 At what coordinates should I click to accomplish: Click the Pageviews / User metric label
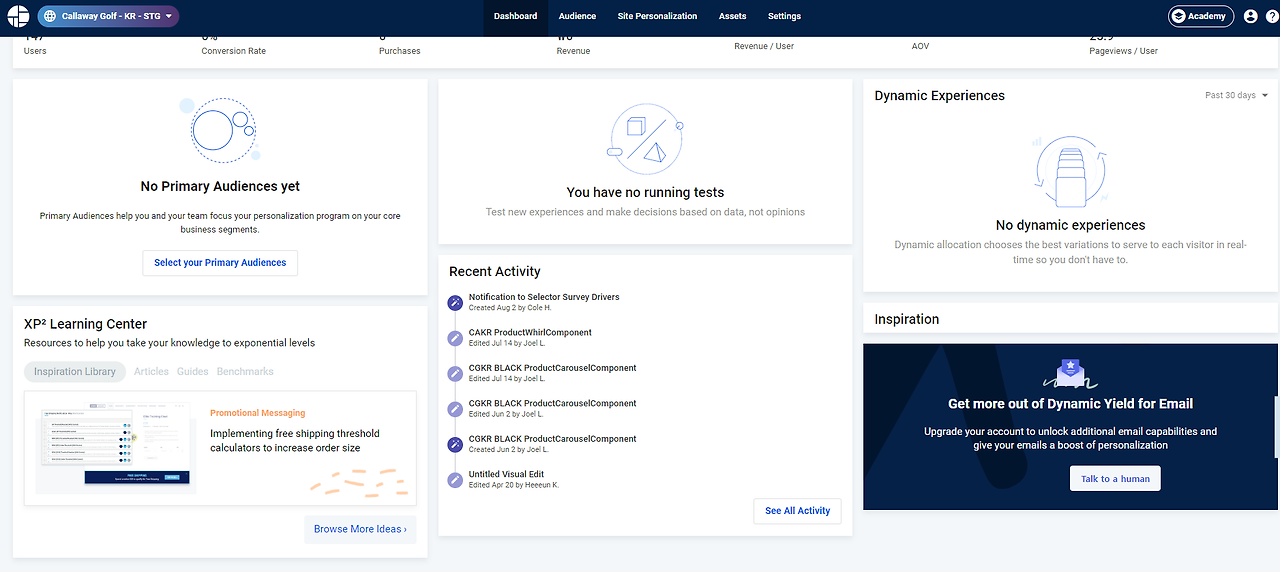point(1124,51)
